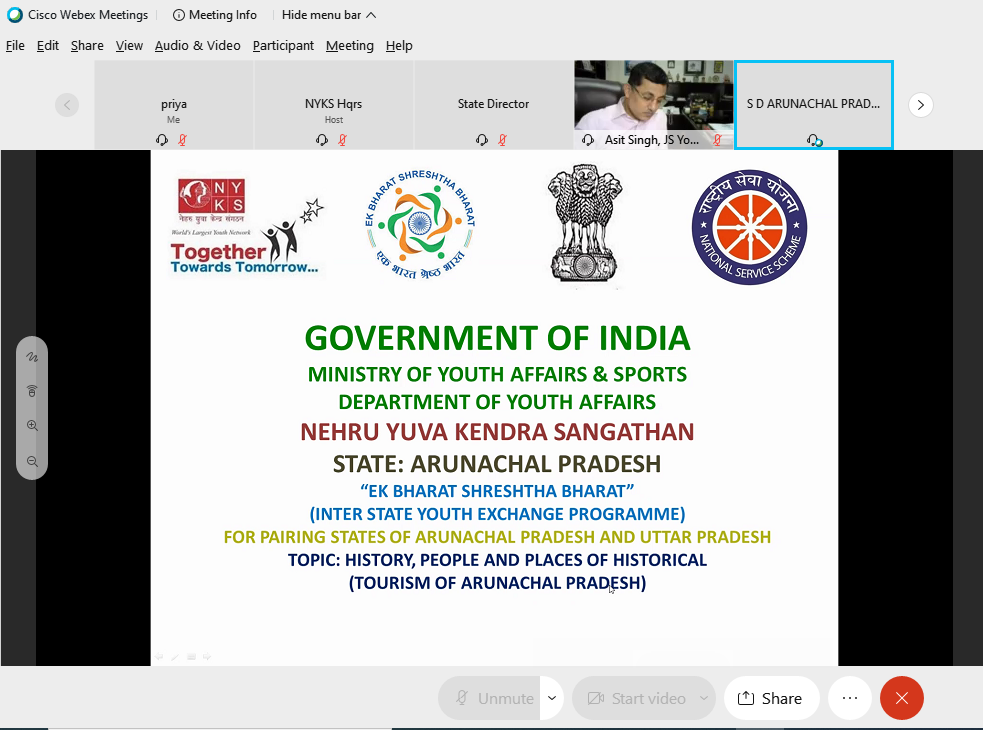Open the Edit menu
The height and width of the screenshot is (730, 983).
coord(48,46)
